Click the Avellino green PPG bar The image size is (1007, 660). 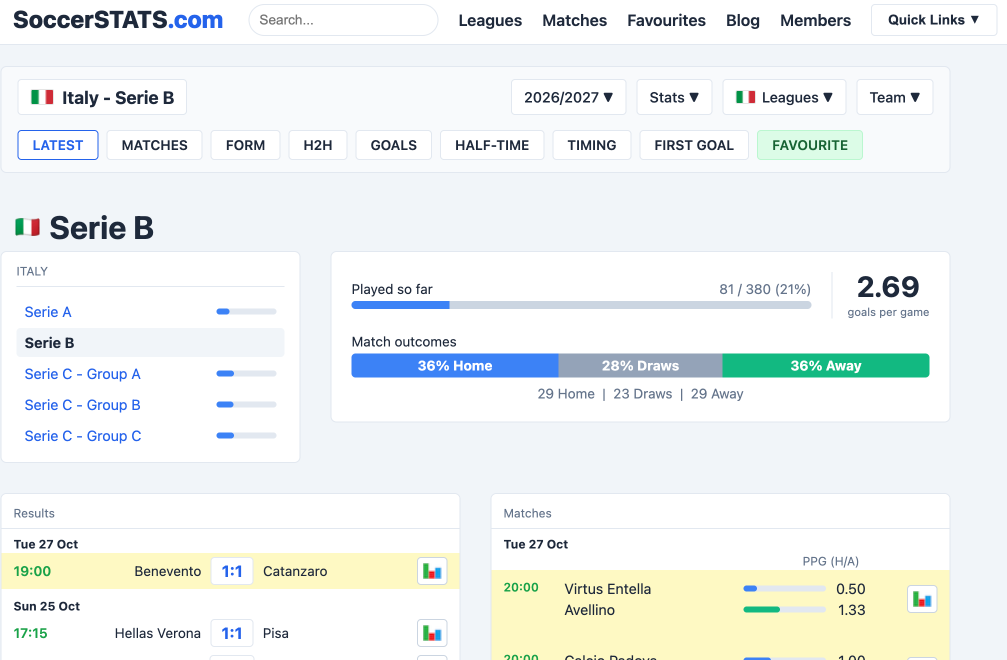[x=784, y=609]
